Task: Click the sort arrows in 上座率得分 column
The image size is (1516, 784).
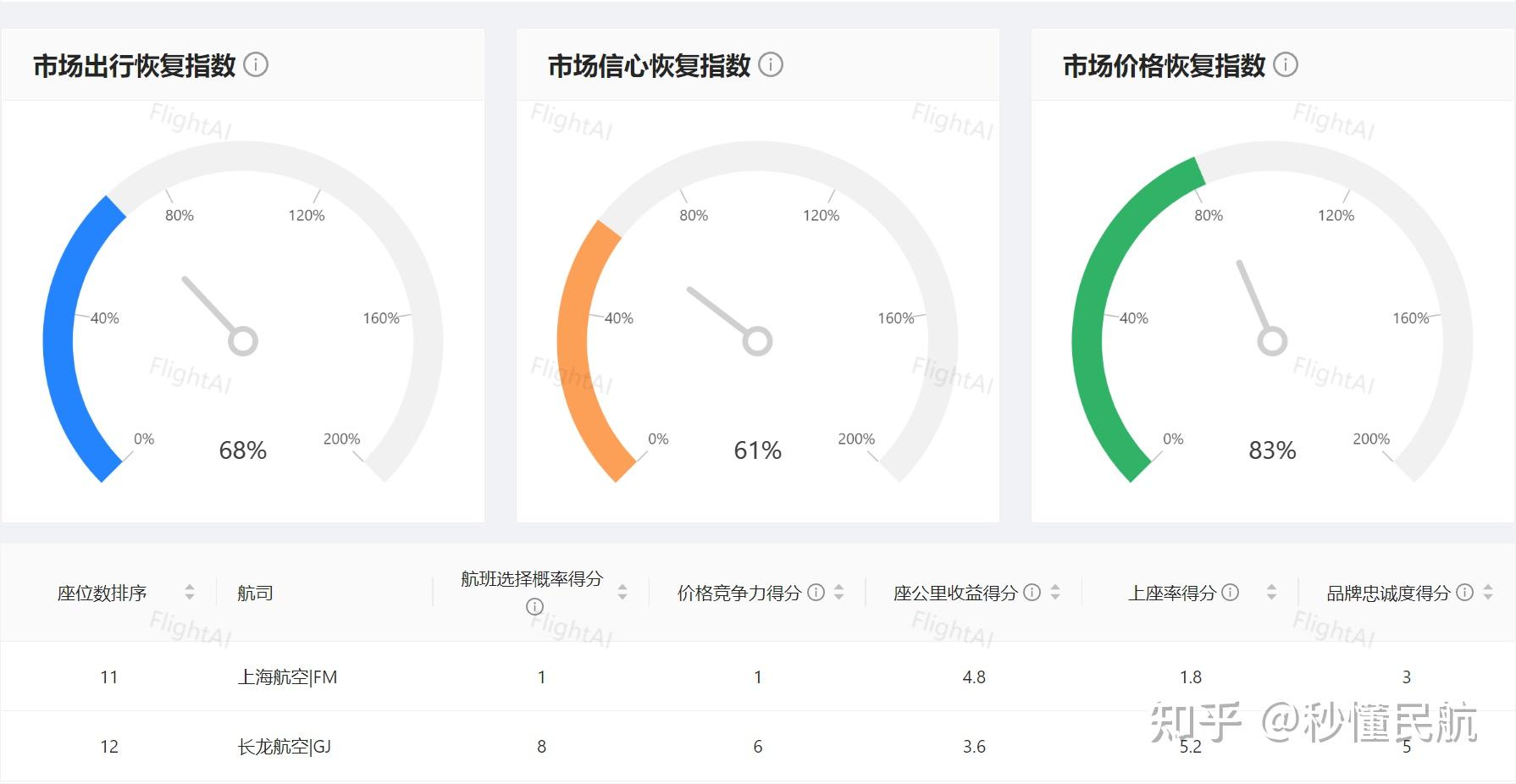Action: pos(1271,593)
